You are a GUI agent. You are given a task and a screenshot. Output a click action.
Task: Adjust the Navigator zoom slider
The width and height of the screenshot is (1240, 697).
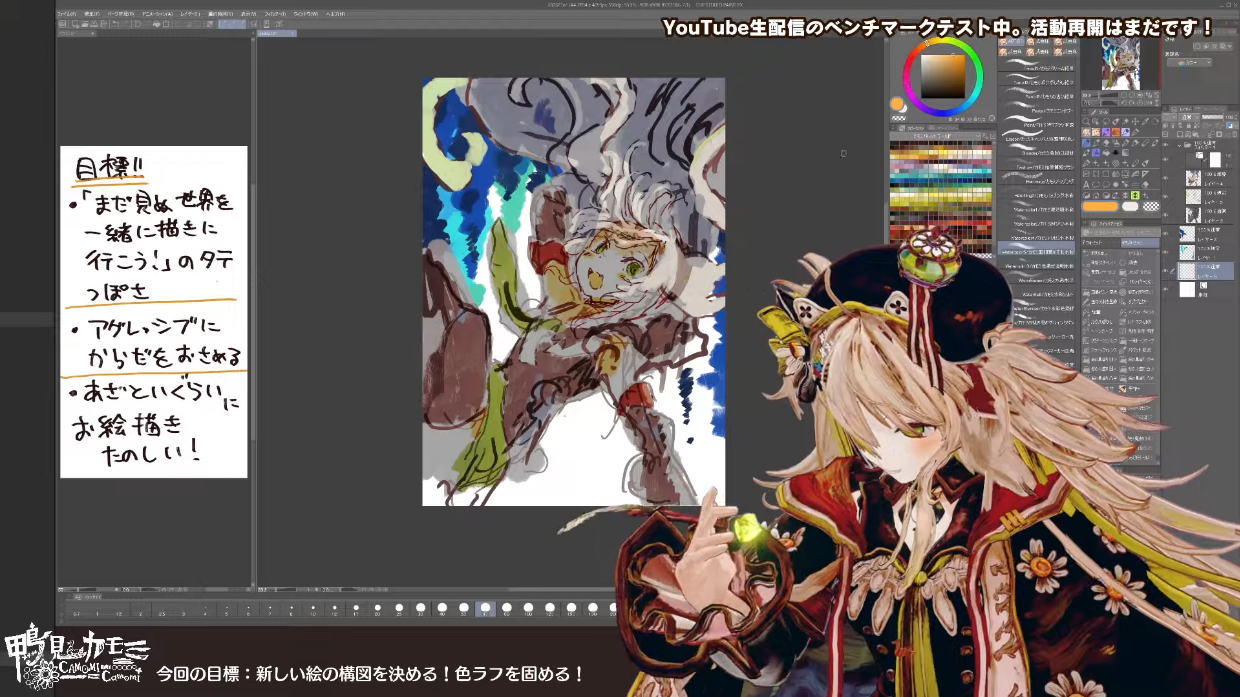tap(1108, 95)
